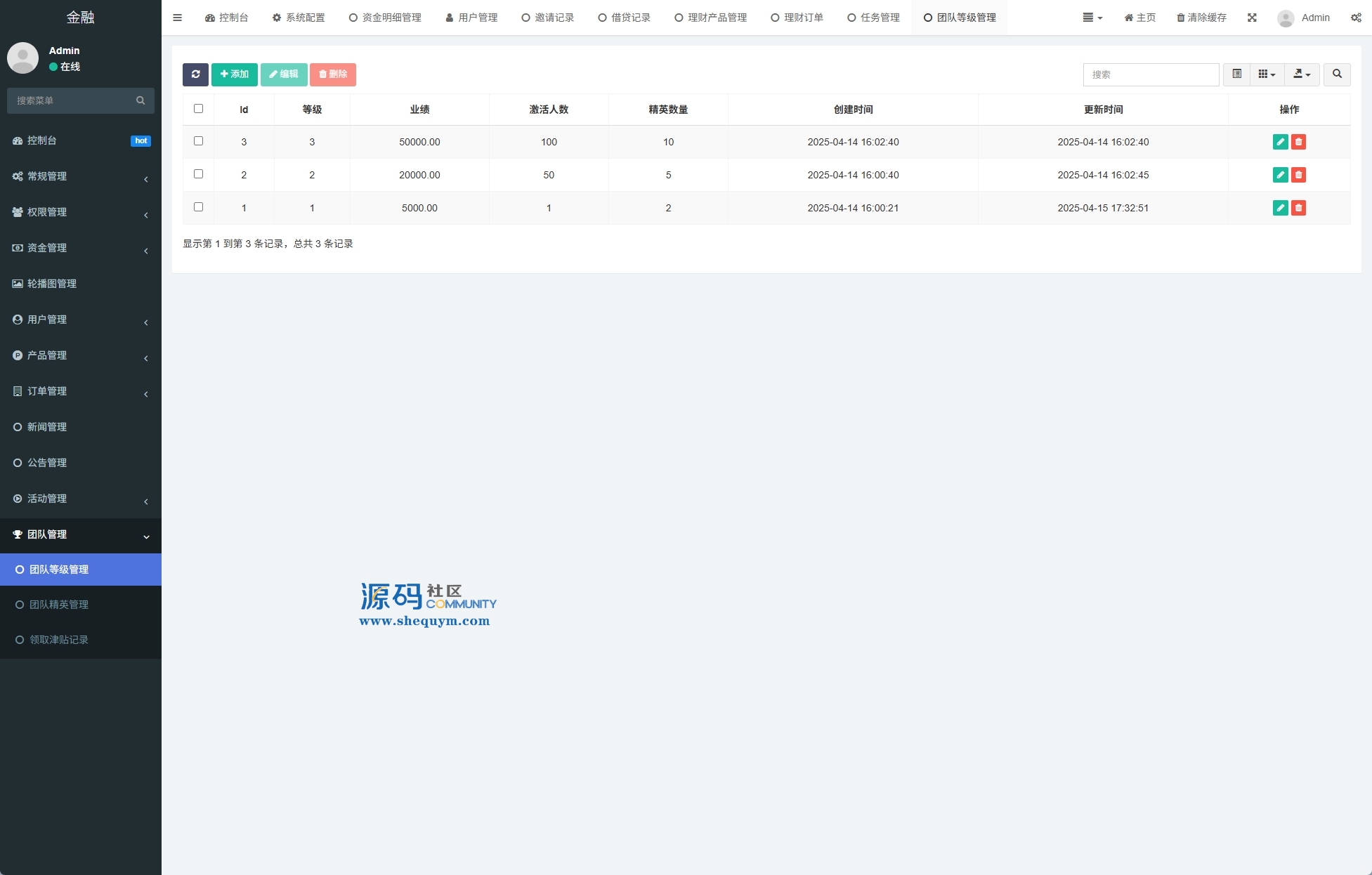
Task: Expand the 资金管理 sidebar menu
Action: 80,248
